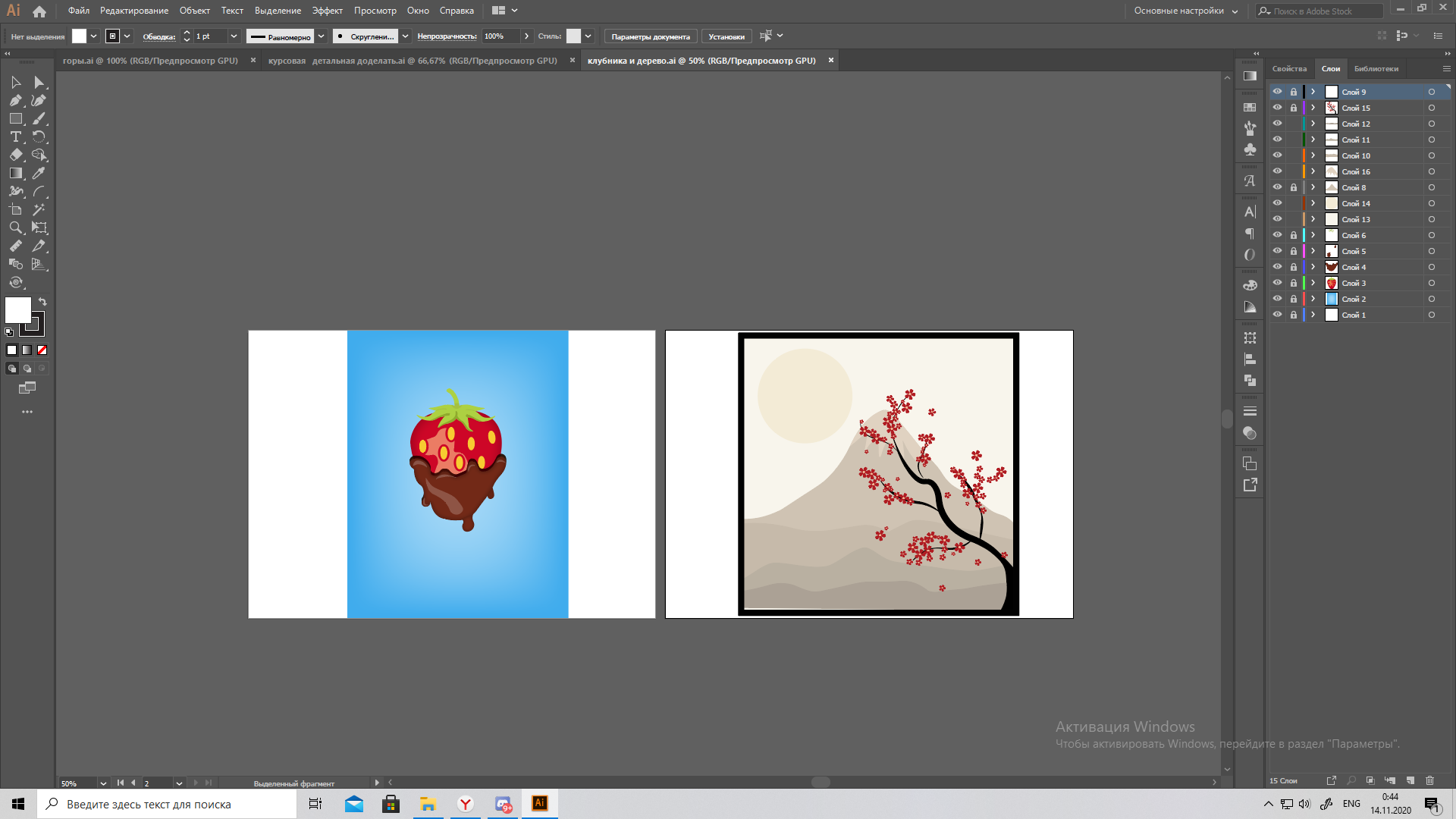Select the Pen tool
This screenshot has width=1456, height=819.
16,100
